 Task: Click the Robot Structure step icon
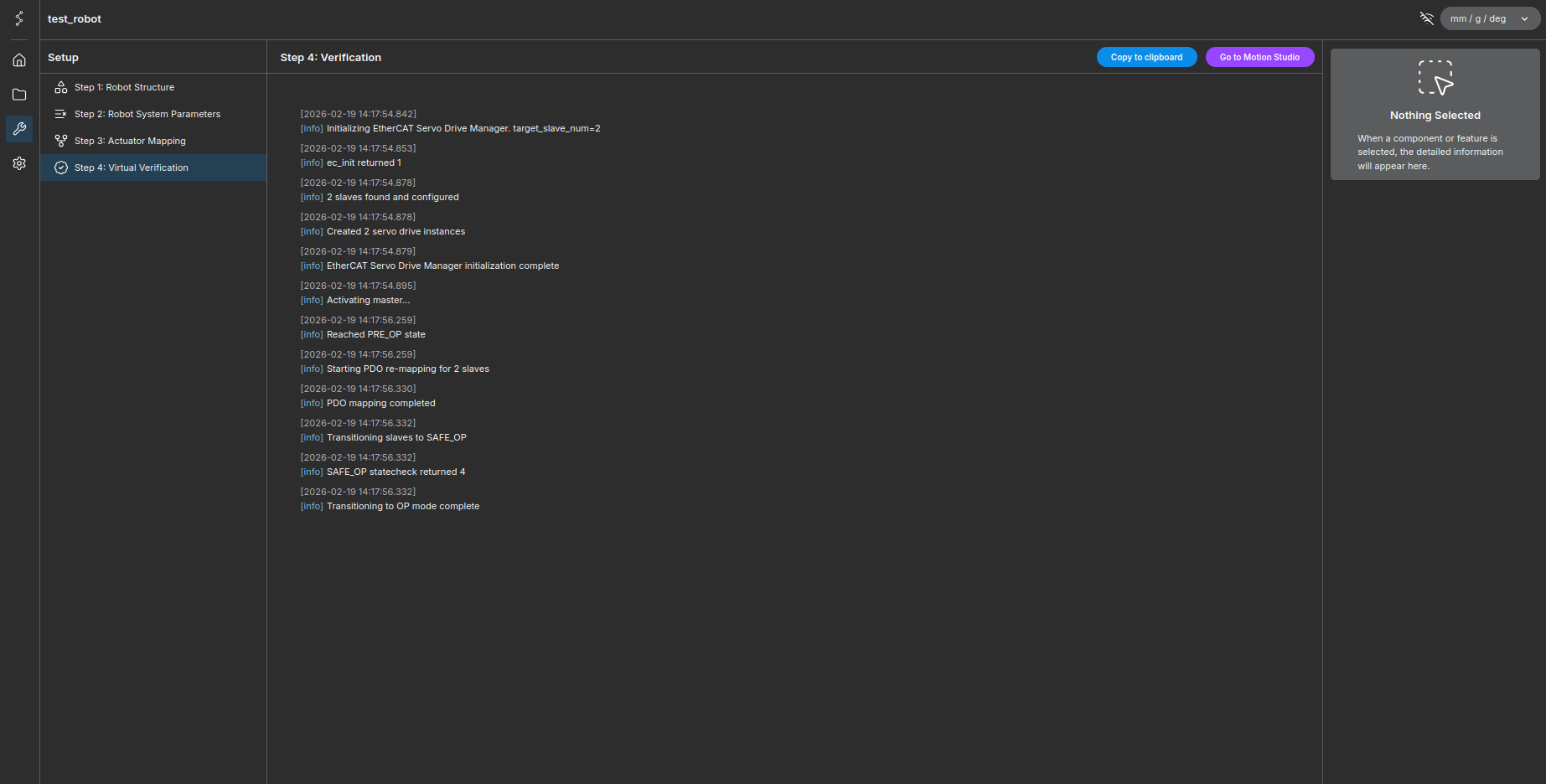coord(61,87)
